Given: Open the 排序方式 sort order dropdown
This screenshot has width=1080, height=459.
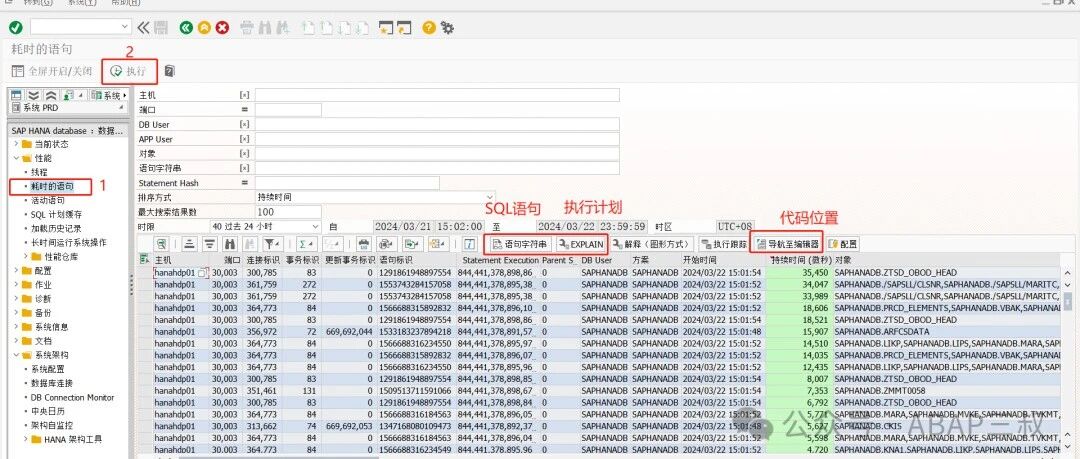Looking at the screenshot, I should 490,197.
